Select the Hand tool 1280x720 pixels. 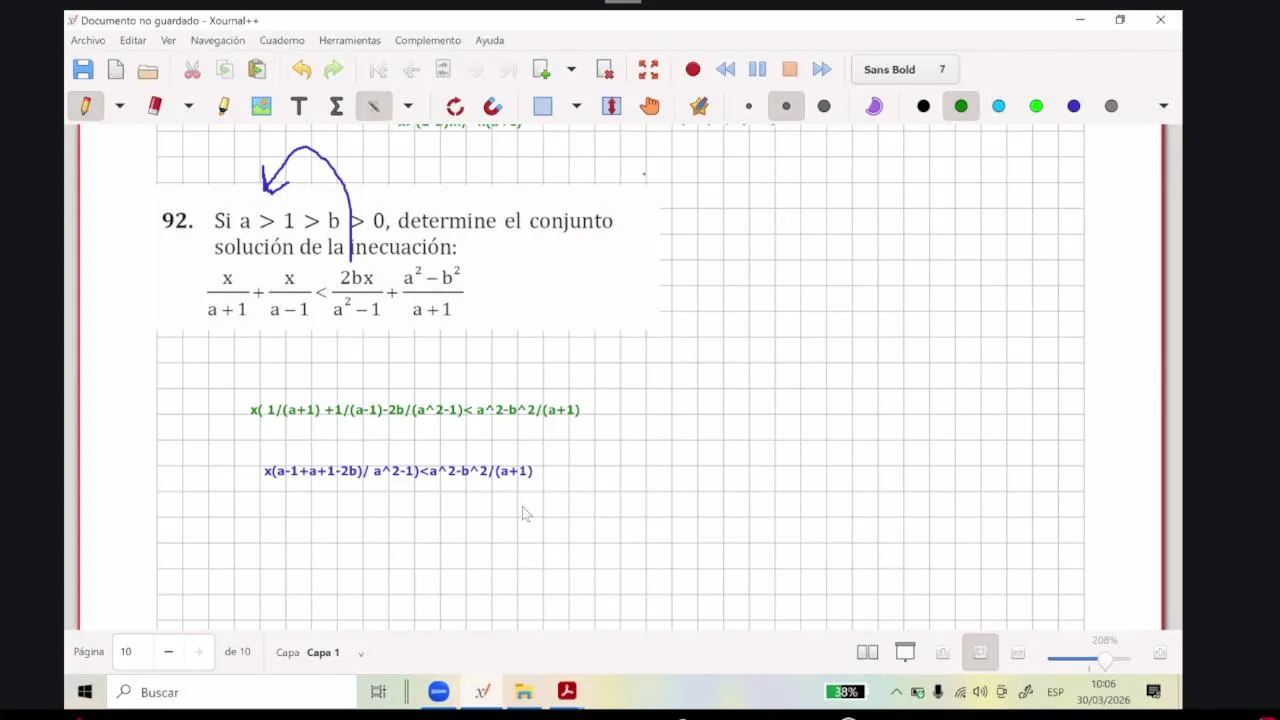[650, 106]
